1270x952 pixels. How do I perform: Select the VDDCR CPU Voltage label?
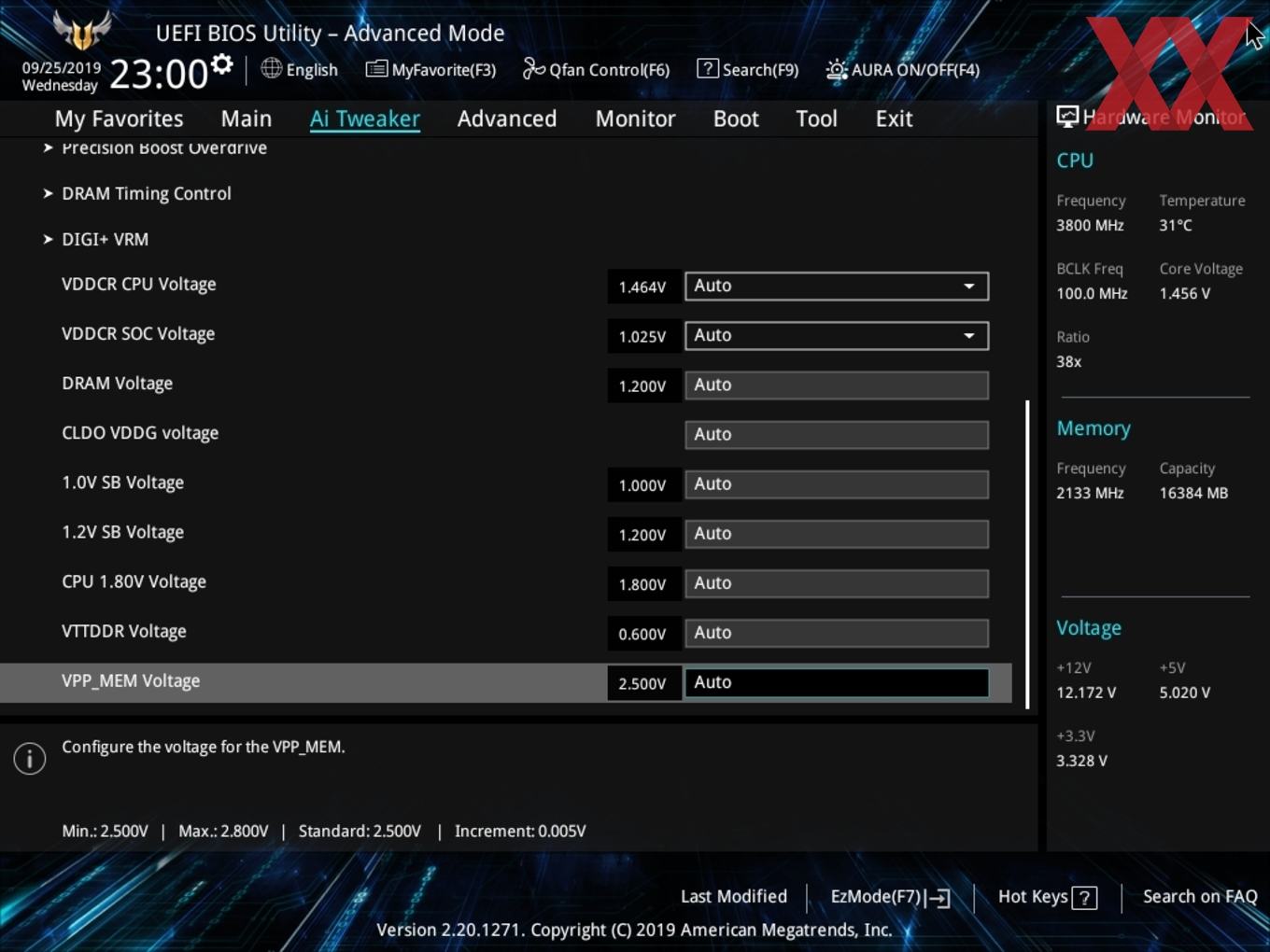pyautogui.click(x=139, y=284)
